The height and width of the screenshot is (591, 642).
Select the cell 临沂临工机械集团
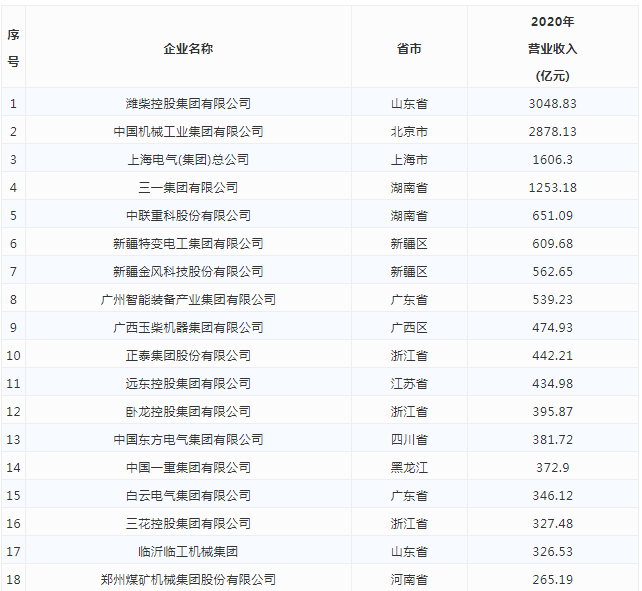[188, 551]
